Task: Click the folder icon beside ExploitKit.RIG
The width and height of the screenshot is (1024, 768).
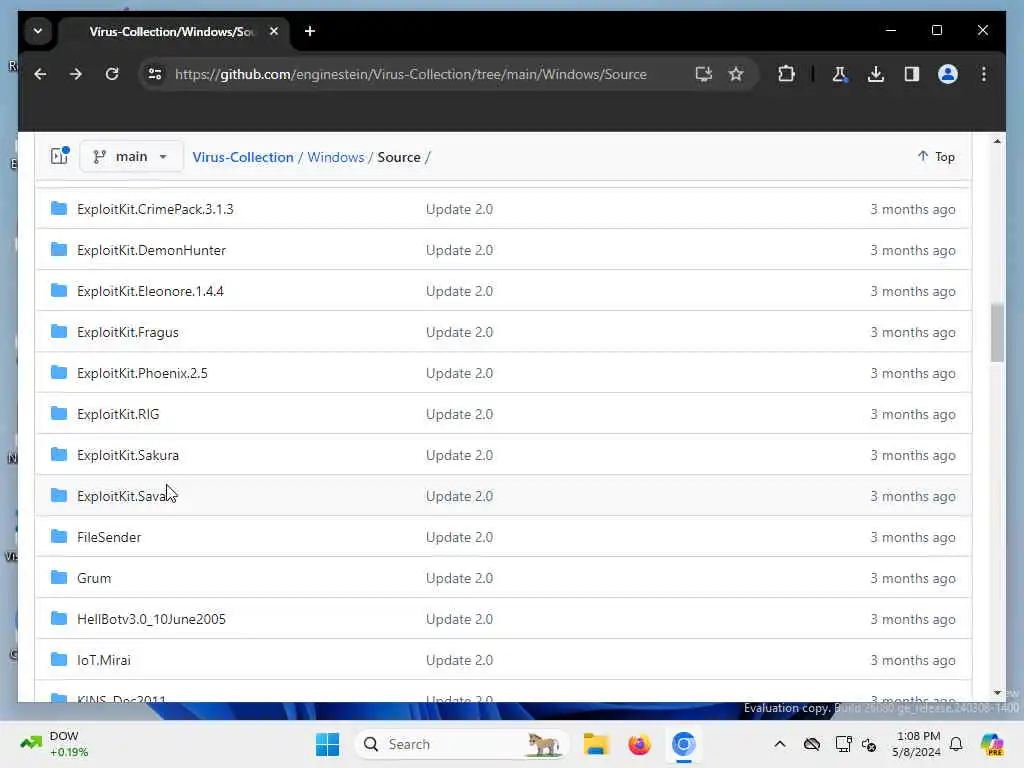Action: pos(59,413)
